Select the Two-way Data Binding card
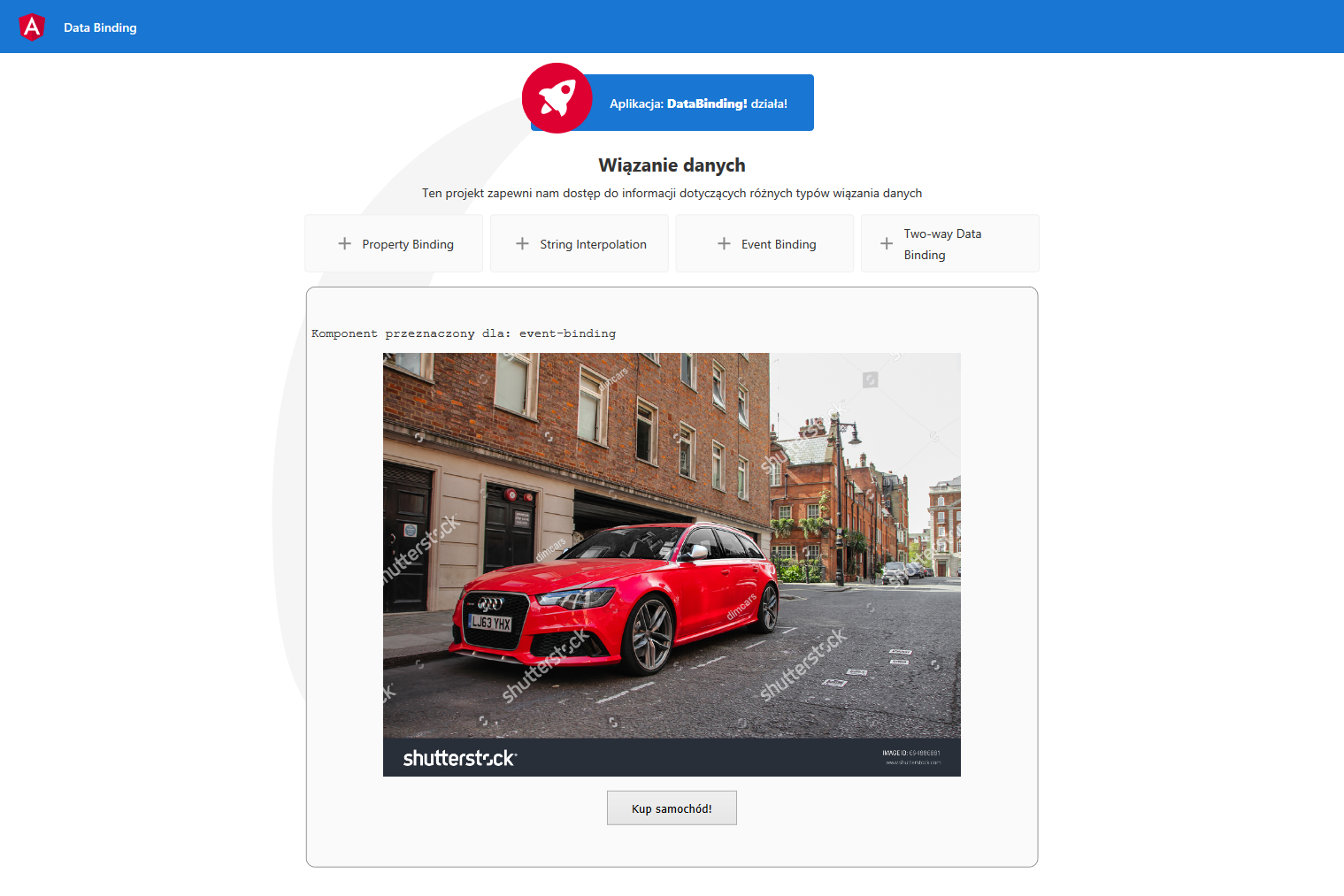Image resolution: width=1344 pixels, height=896 pixels. tap(950, 243)
